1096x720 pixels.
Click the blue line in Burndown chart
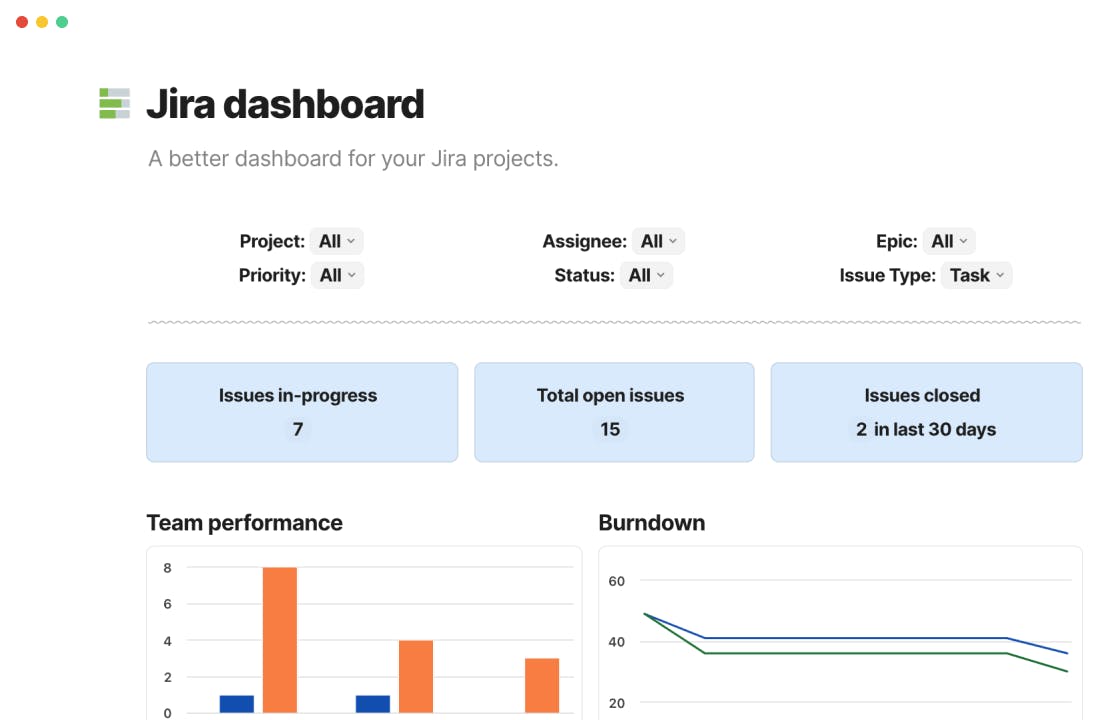pyautogui.click(x=850, y=638)
